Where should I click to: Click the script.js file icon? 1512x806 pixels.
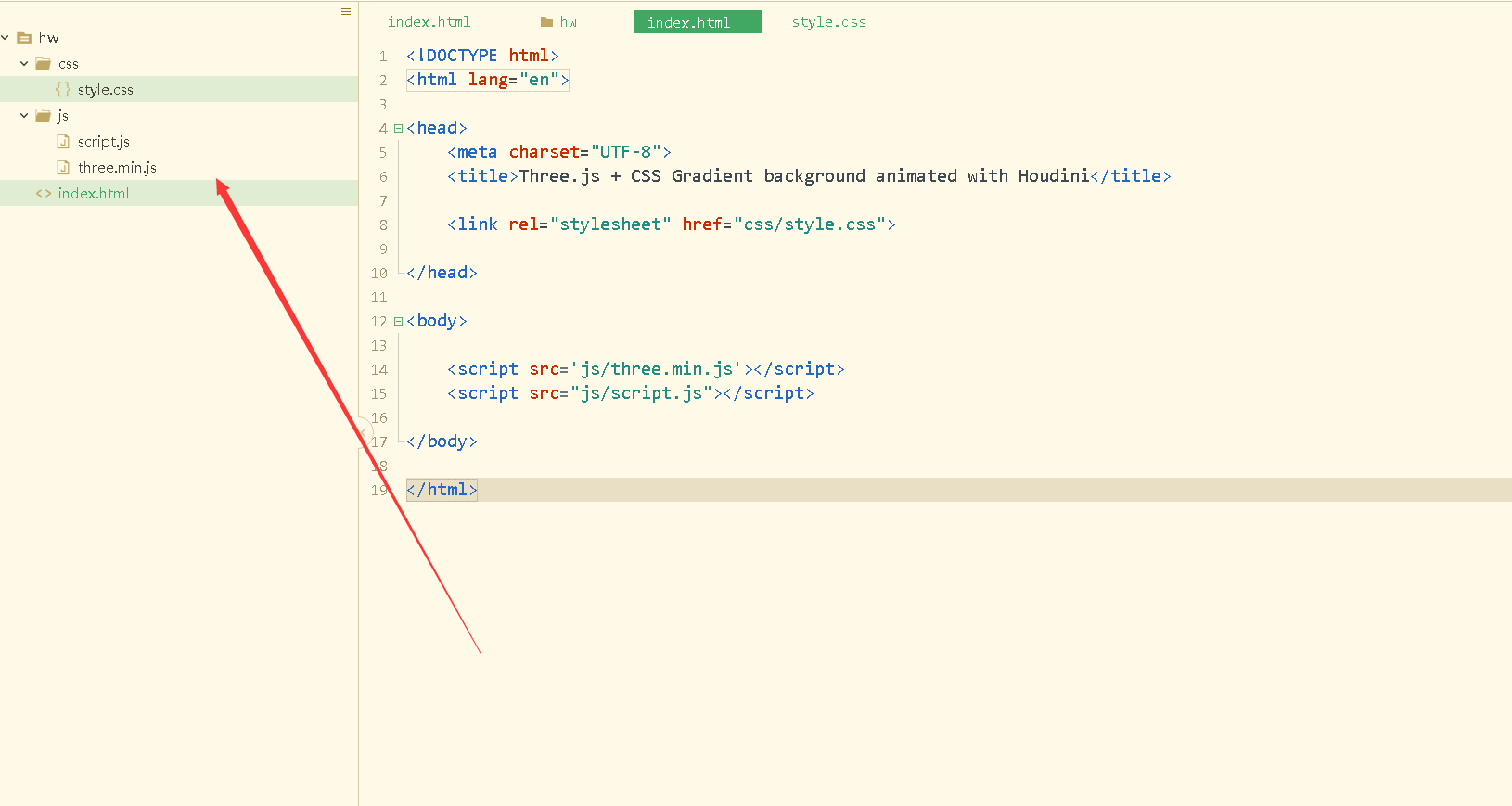coord(63,141)
